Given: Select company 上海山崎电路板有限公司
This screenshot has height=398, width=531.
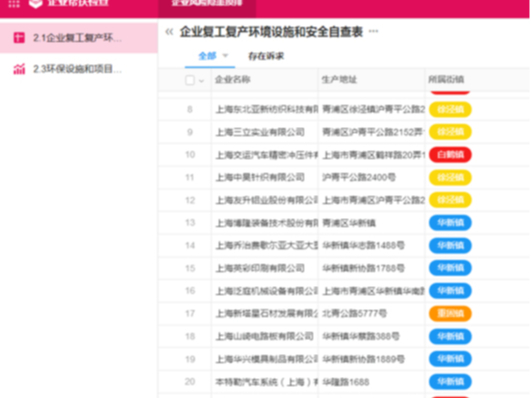Looking at the screenshot, I should click(264, 336).
